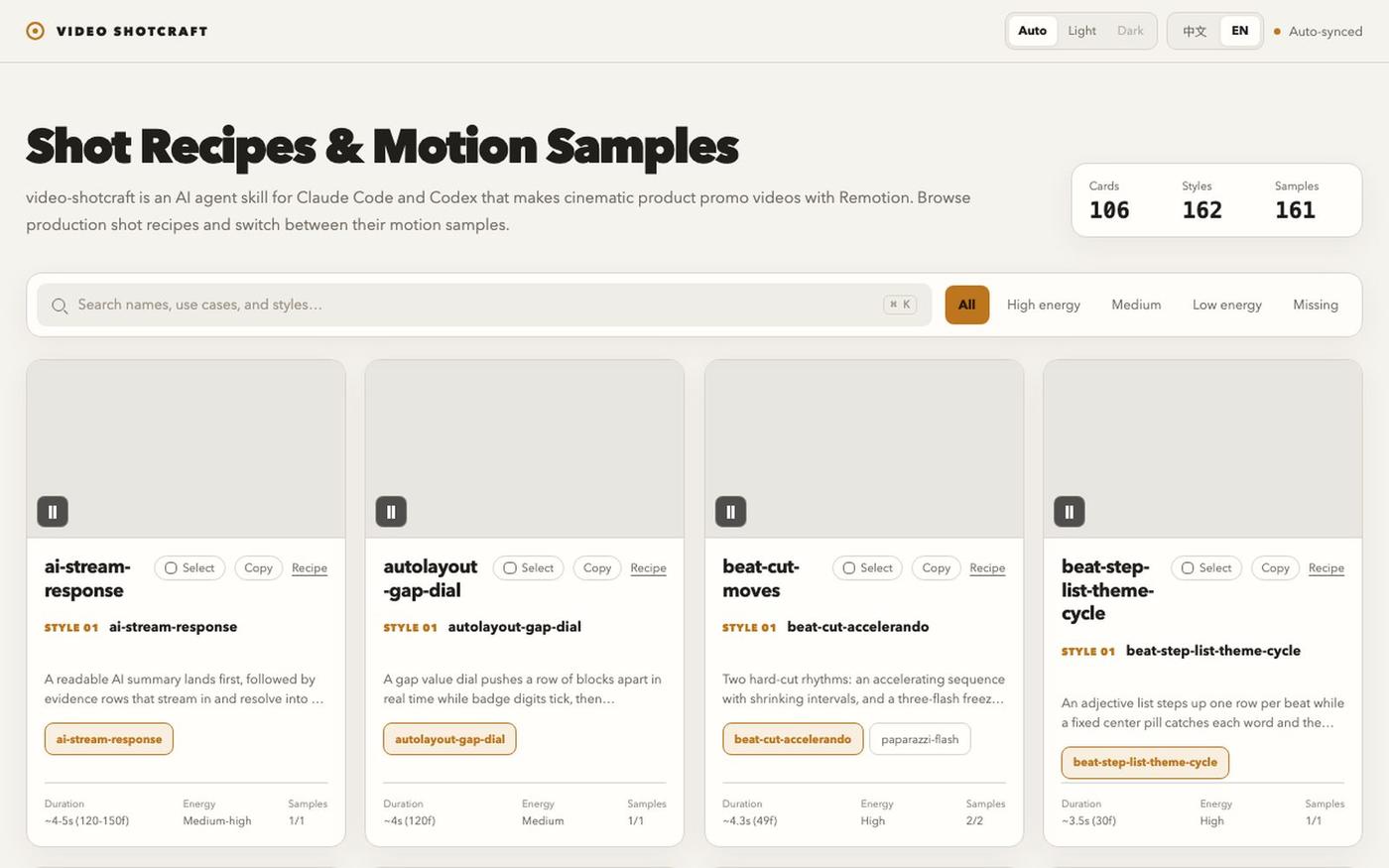Click the Video Shotcraft logo icon
Screen dimensions: 1389x868
click(35, 31)
